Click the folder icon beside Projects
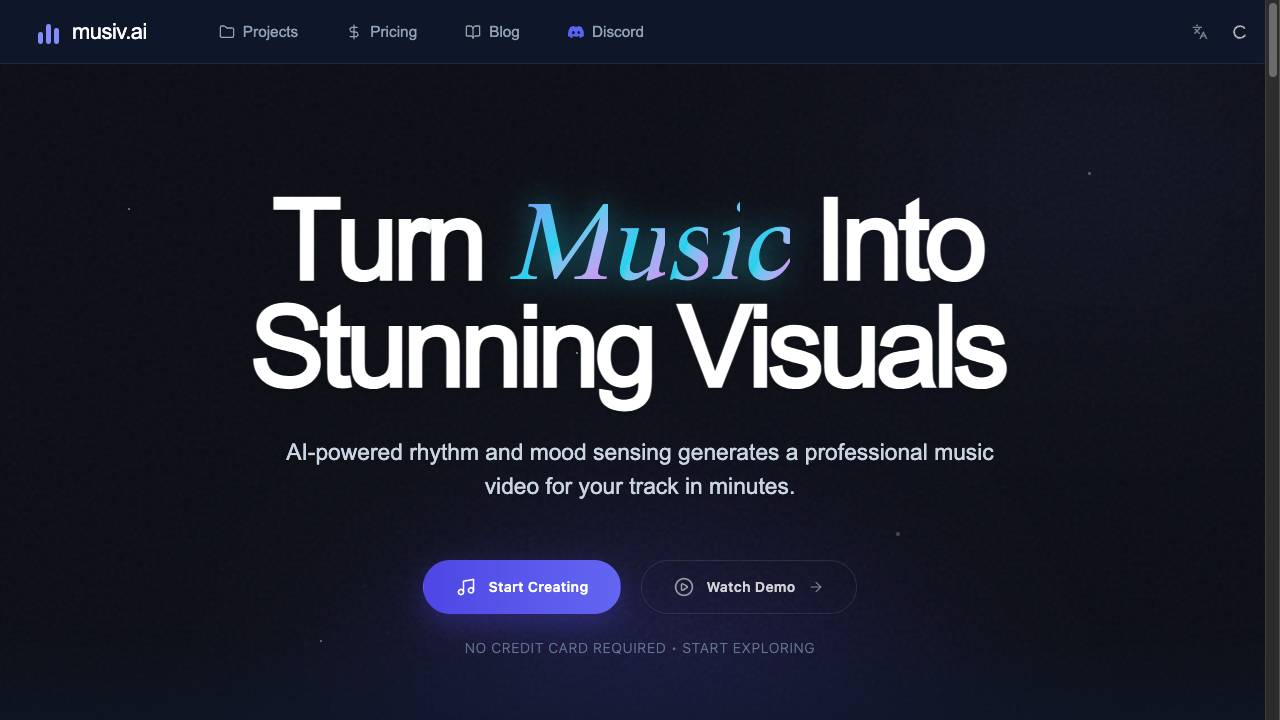Image resolution: width=1280 pixels, height=720 pixels. (227, 32)
